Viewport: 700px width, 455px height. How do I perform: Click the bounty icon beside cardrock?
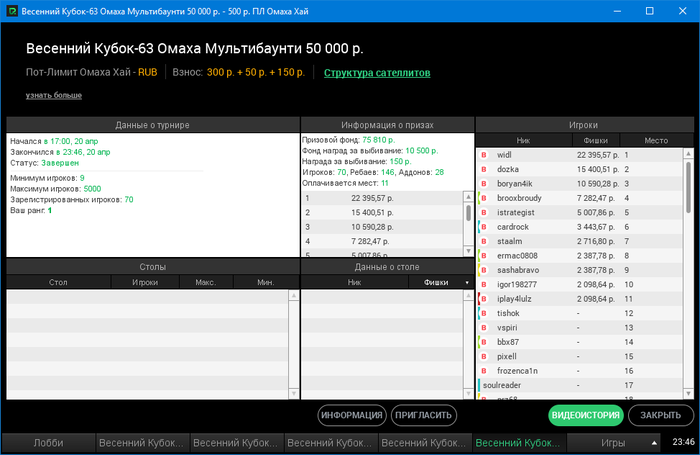483,227
